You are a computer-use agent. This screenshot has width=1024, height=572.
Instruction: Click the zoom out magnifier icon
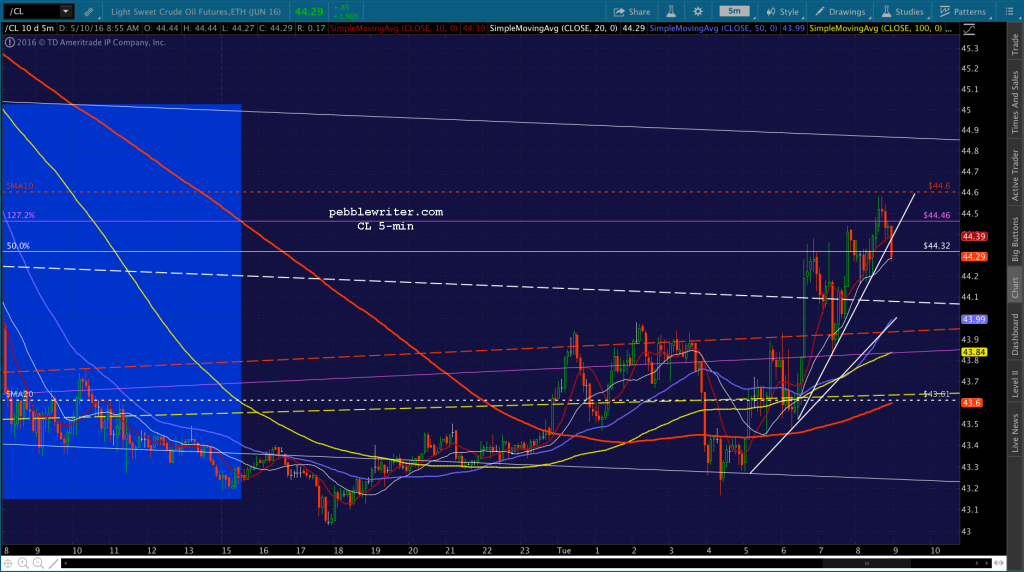tap(38, 563)
